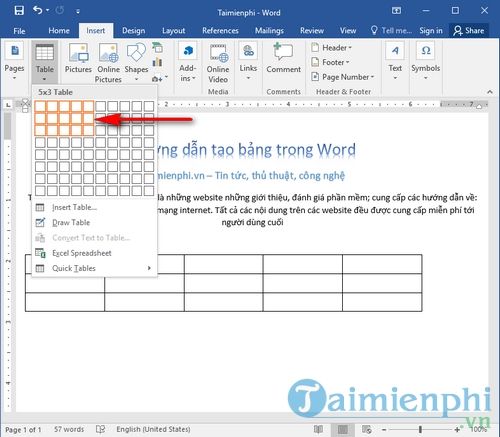Open the Layout tab
The height and width of the screenshot is (437, 500).
coord(173,31)
